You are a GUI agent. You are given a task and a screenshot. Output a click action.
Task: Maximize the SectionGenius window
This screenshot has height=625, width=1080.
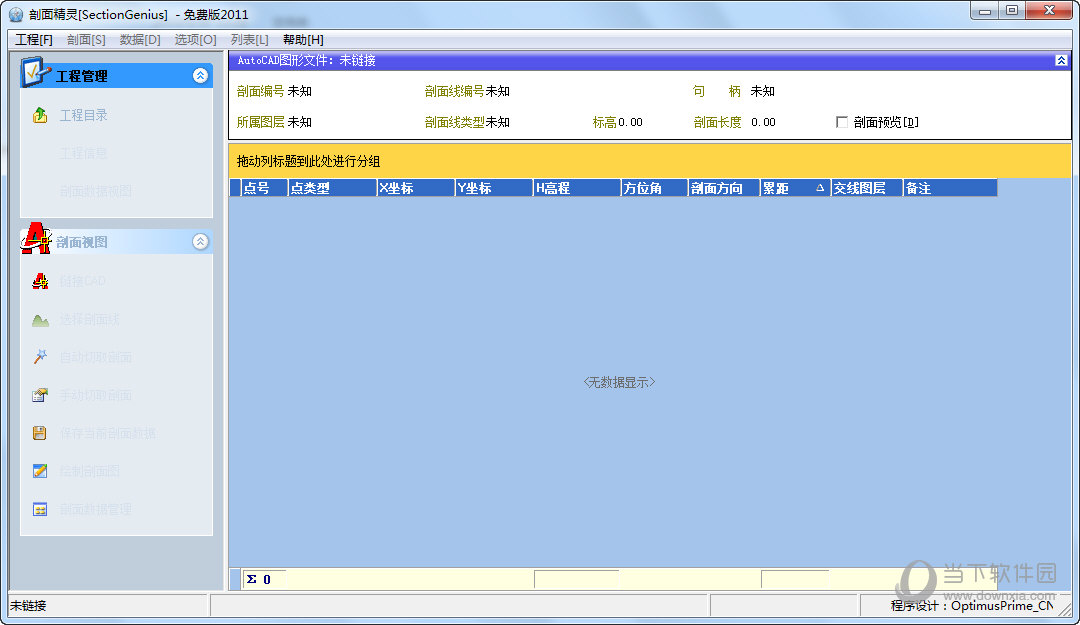click(x=1012, y=10)
